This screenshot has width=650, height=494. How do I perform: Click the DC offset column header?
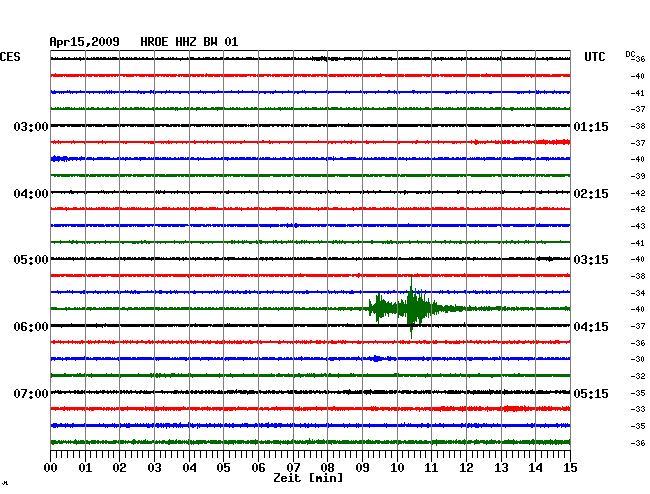coord(630,54)
